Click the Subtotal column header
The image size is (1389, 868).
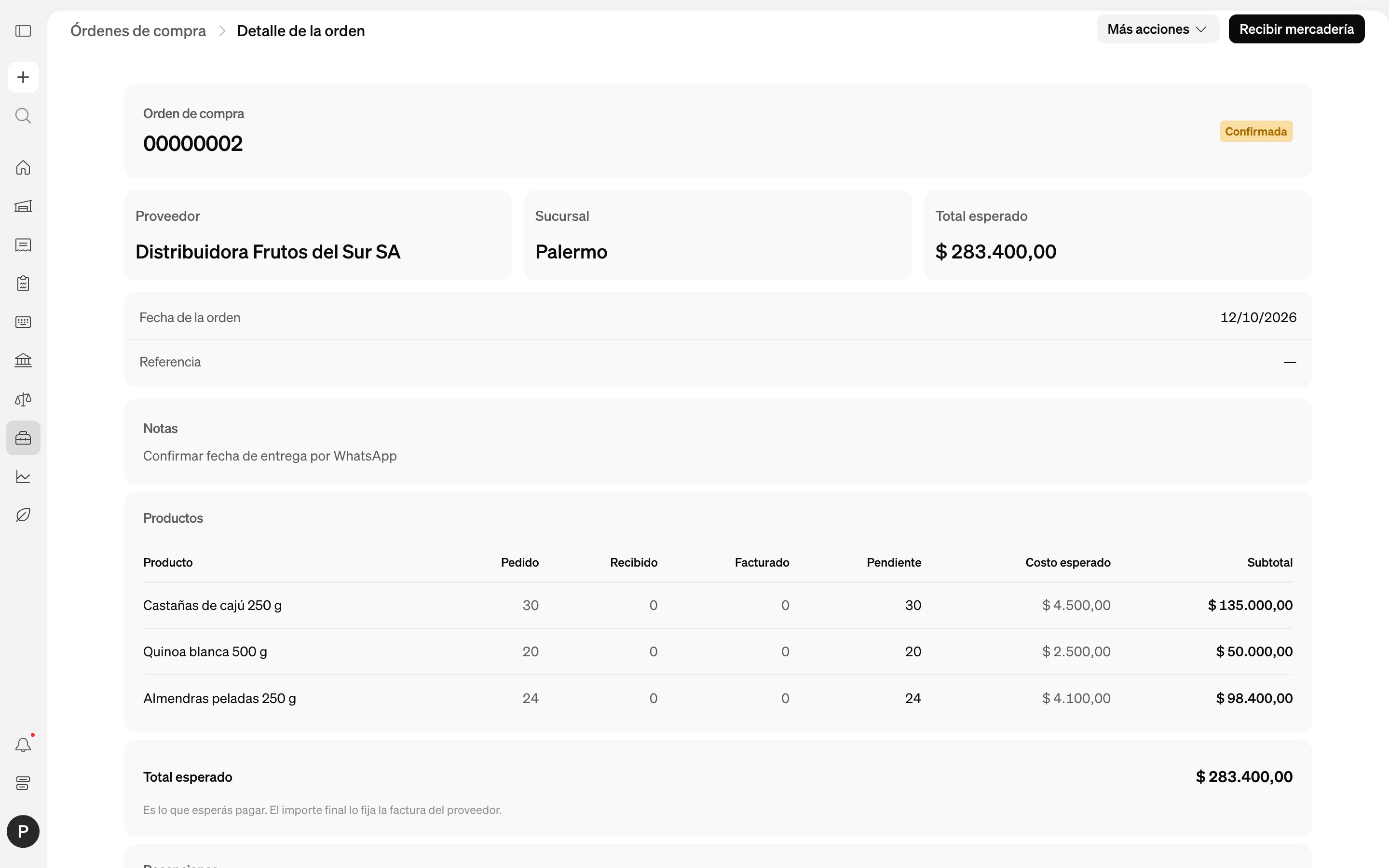click(1269, 563)
